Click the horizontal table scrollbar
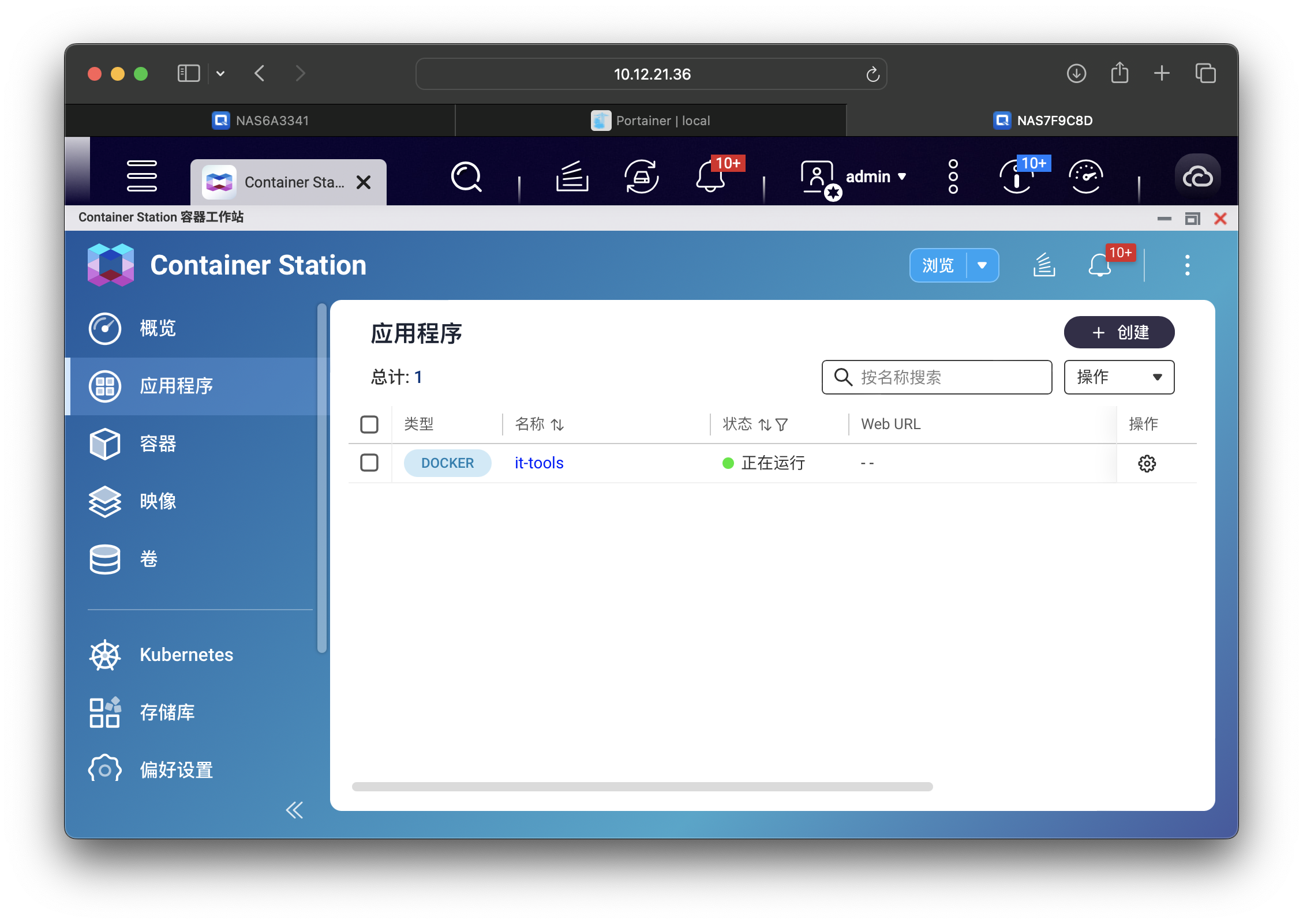This screenshot has height=924, width=1303. 642,787
